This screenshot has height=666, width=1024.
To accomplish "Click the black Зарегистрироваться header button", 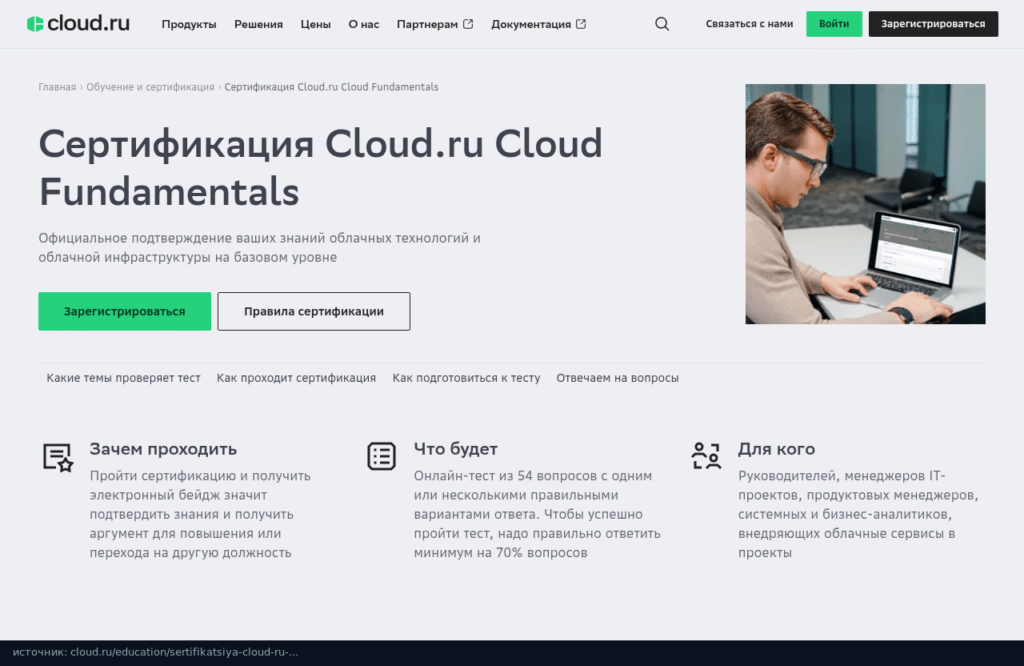I will point(933,24).
